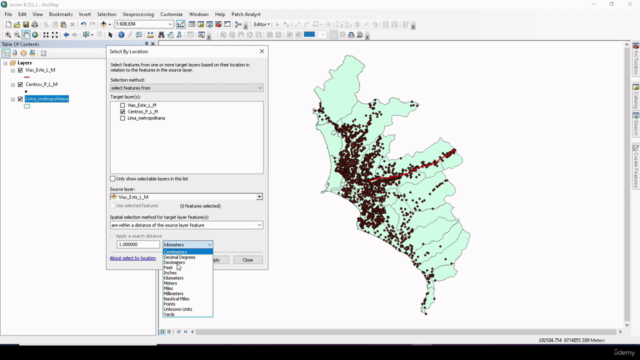Activate the Identify tool
The height and width of the screenshot is (360, 640).
point(121,35)
